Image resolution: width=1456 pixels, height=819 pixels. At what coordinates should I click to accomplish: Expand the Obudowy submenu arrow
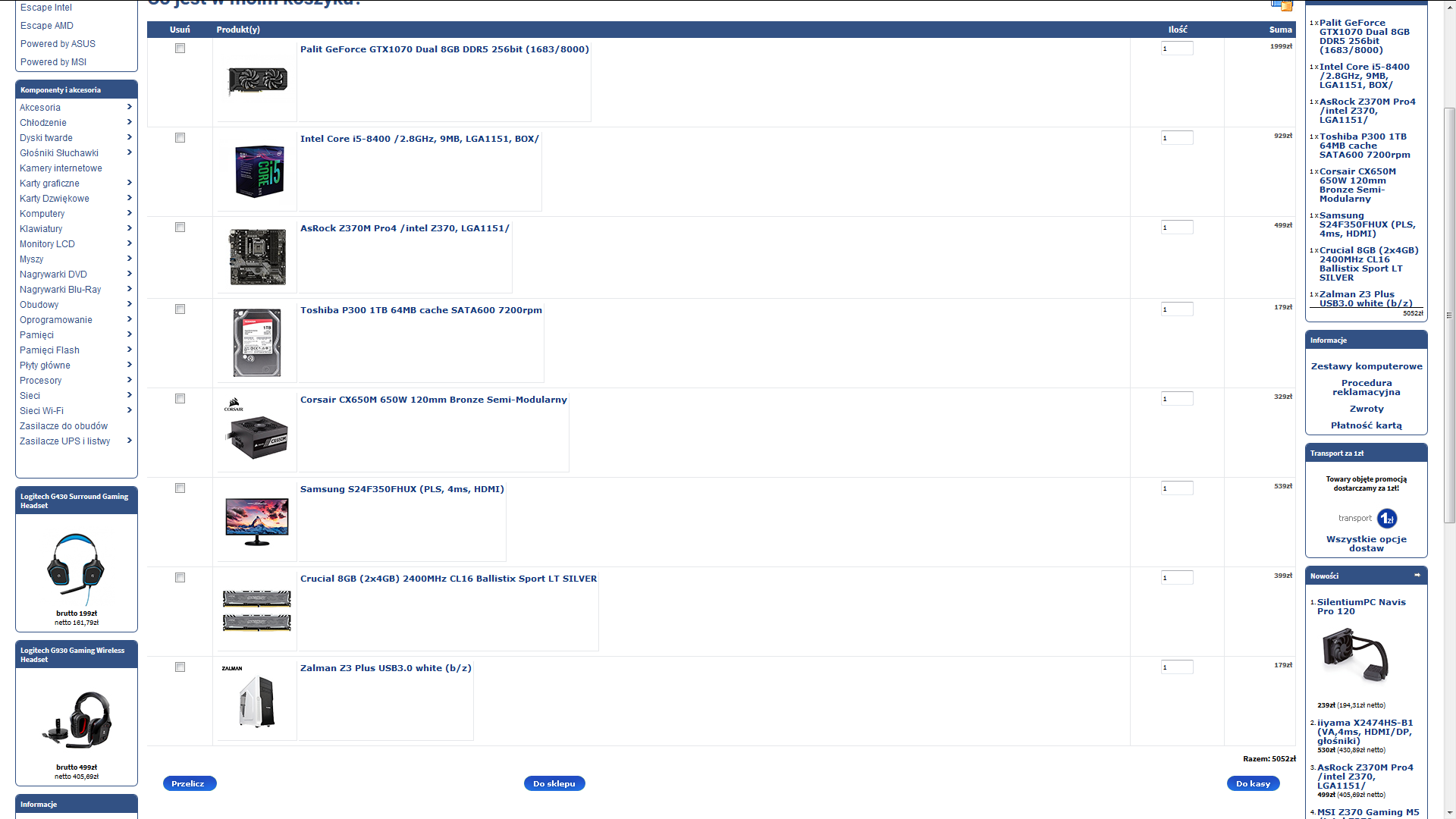click(x=130, y=304)
